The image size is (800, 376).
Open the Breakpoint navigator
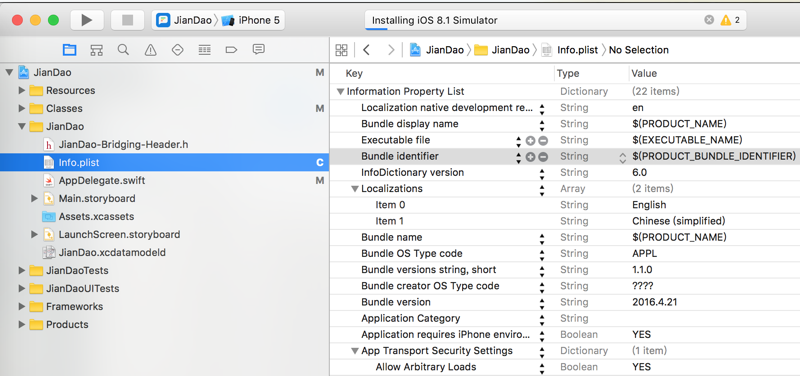coord(232,49)
